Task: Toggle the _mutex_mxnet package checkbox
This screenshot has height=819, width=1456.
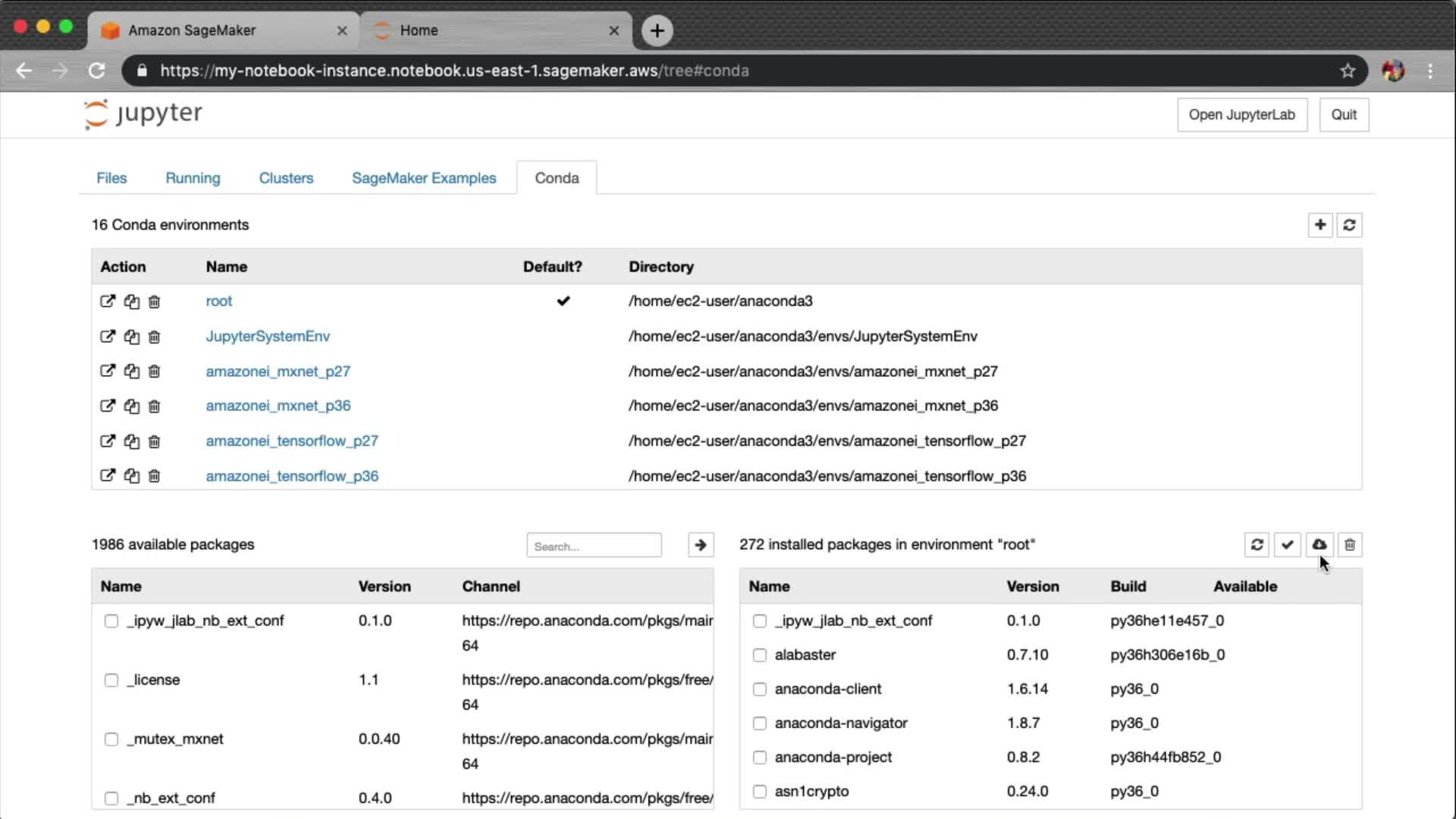Action: click(x=111, y=739)
